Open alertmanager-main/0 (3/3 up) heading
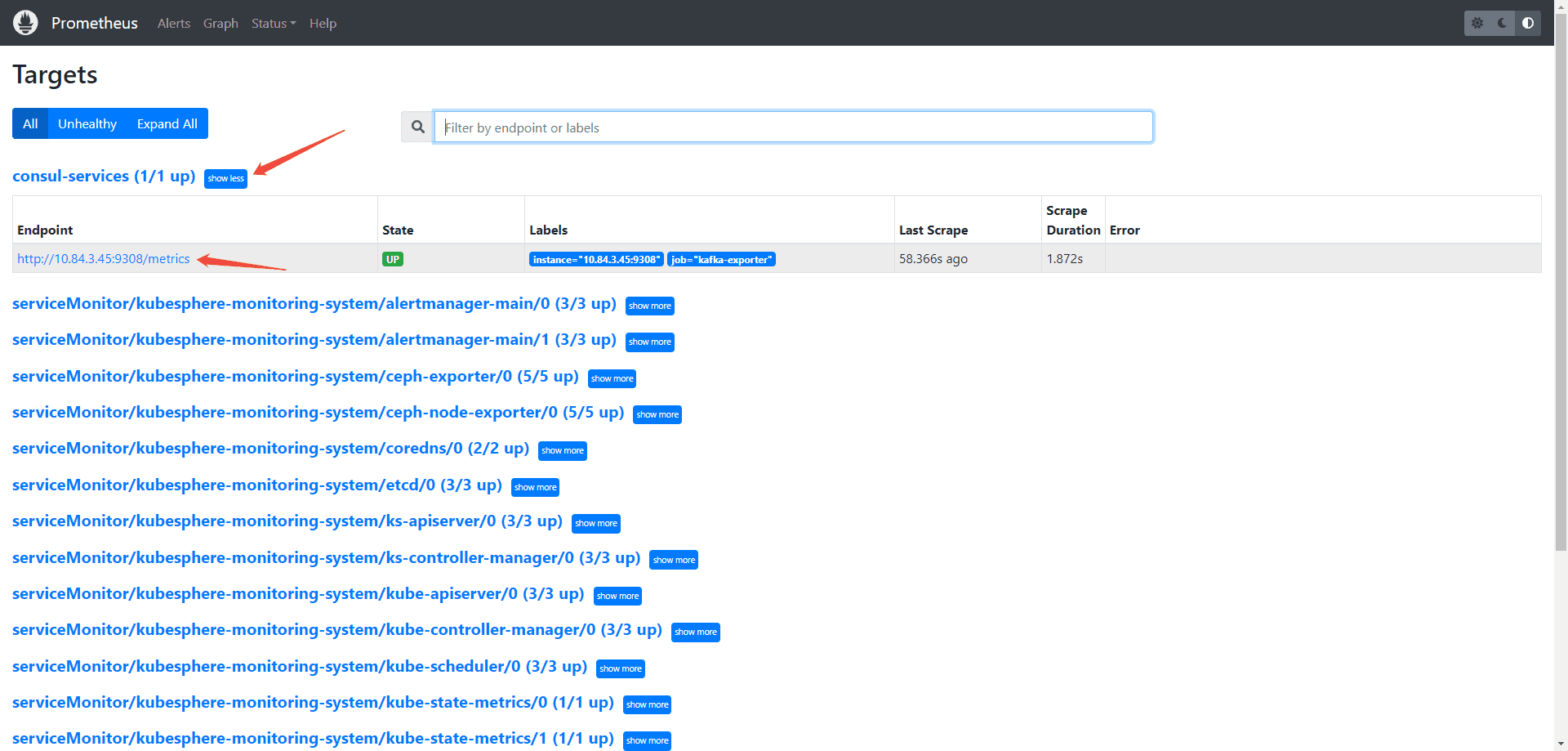 pos(314,303)
